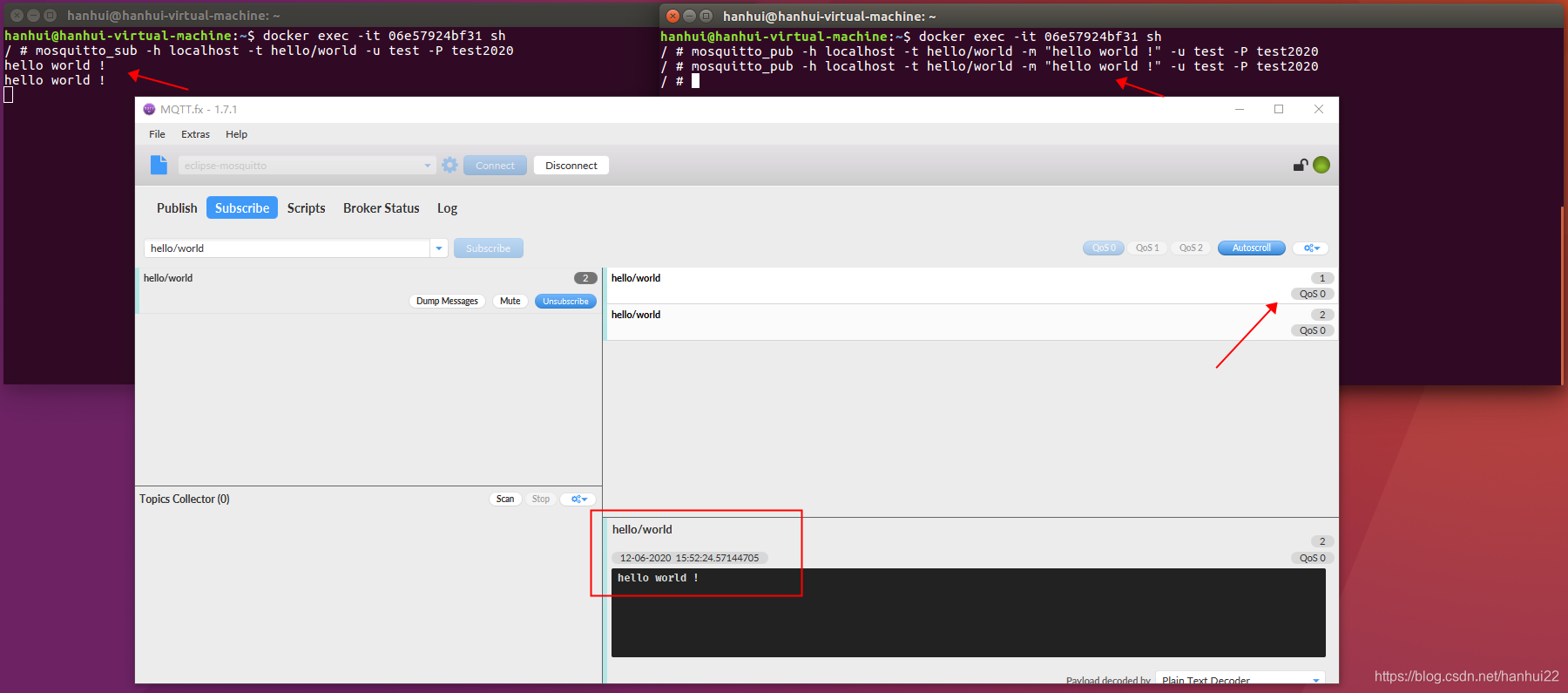This screenshot has width=1568, height=693.
Task: Open the Help menu
Action: click(x=236, y=134)
